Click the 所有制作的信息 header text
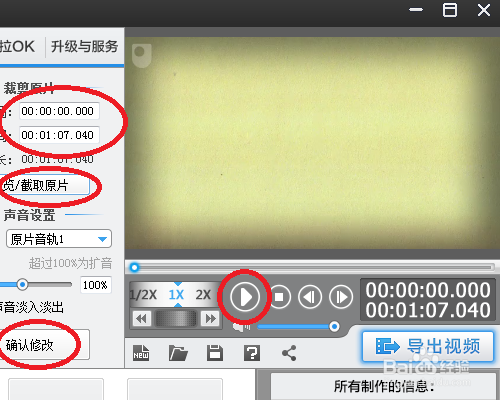The height and width of the screenshot is (400, 500). click(384, 387)
